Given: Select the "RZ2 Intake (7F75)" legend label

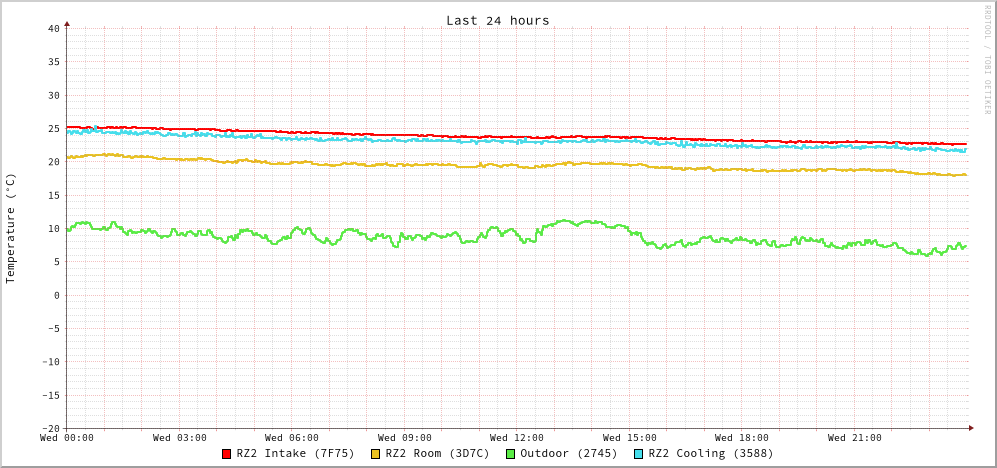Looking at the screenshot, I should [295, 454].
